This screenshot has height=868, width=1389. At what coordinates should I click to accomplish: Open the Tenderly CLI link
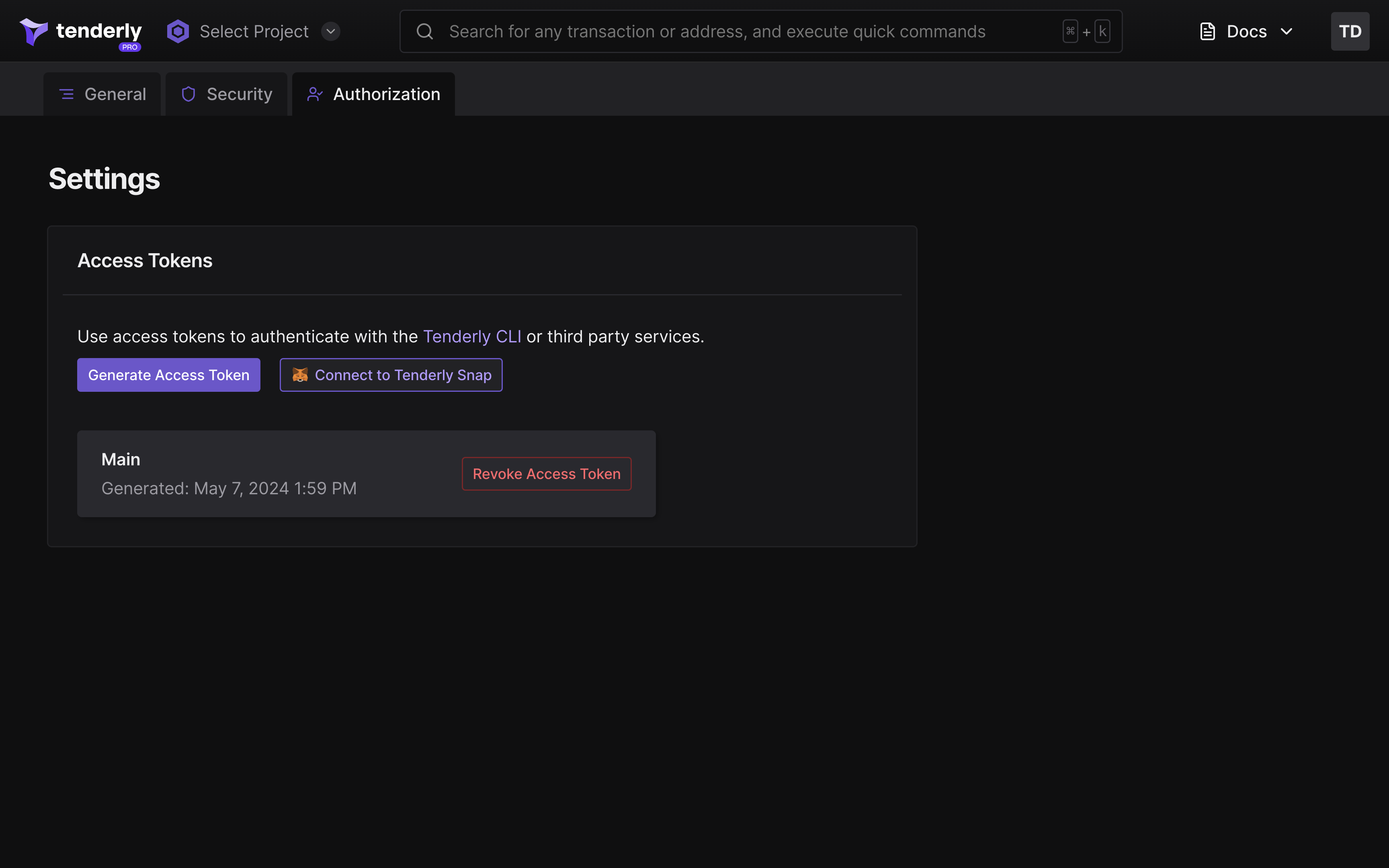coord(472,336)
